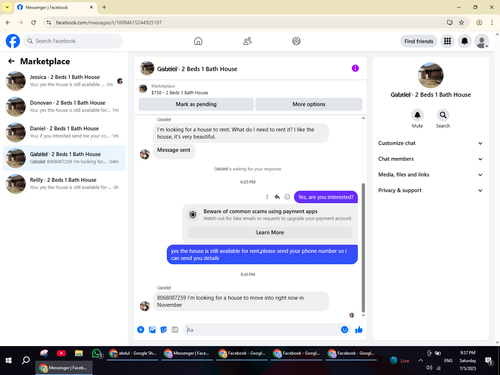Image resolution: width=500 pixels, height=375 pixels.
Task: Open Windows notification center icon
Action: [489, 360]
